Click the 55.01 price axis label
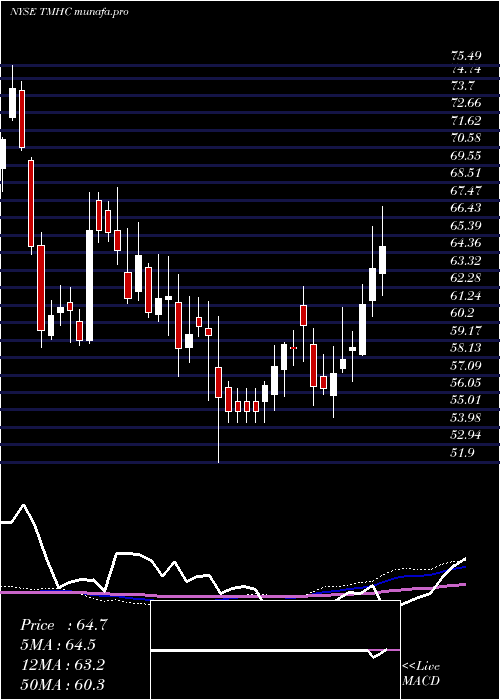Viewport: 500px width, 700px height. pyautogui.click(x=466, y=400)
